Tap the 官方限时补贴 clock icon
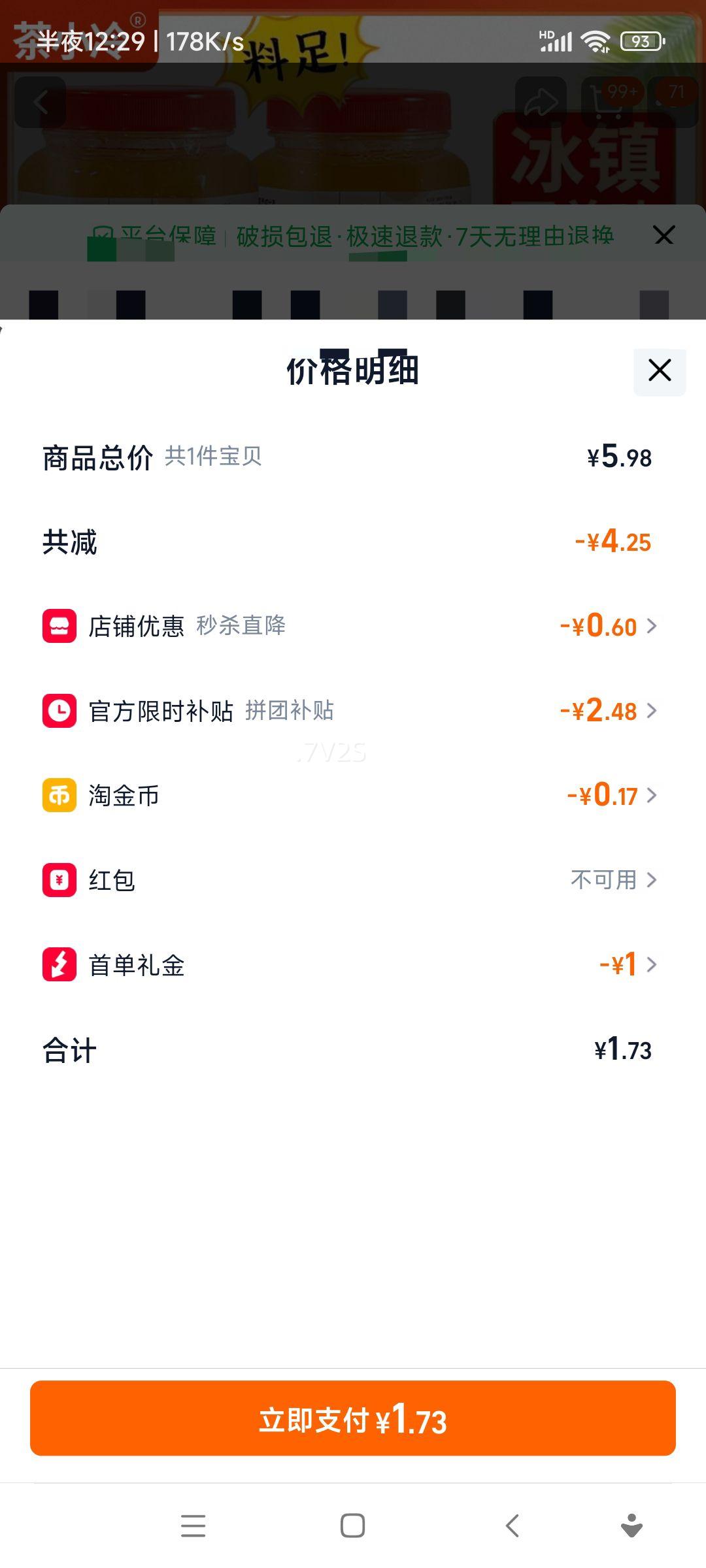Image resolution: width=706 pixels, height=1568 pixels. click(59, 711)
